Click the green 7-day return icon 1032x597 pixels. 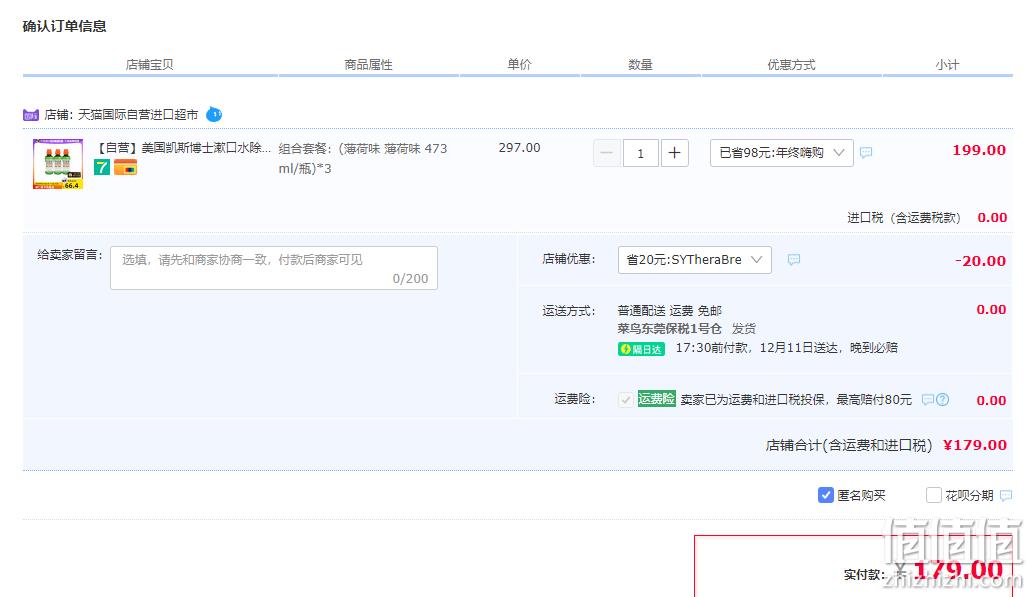(x=101, y=167)
